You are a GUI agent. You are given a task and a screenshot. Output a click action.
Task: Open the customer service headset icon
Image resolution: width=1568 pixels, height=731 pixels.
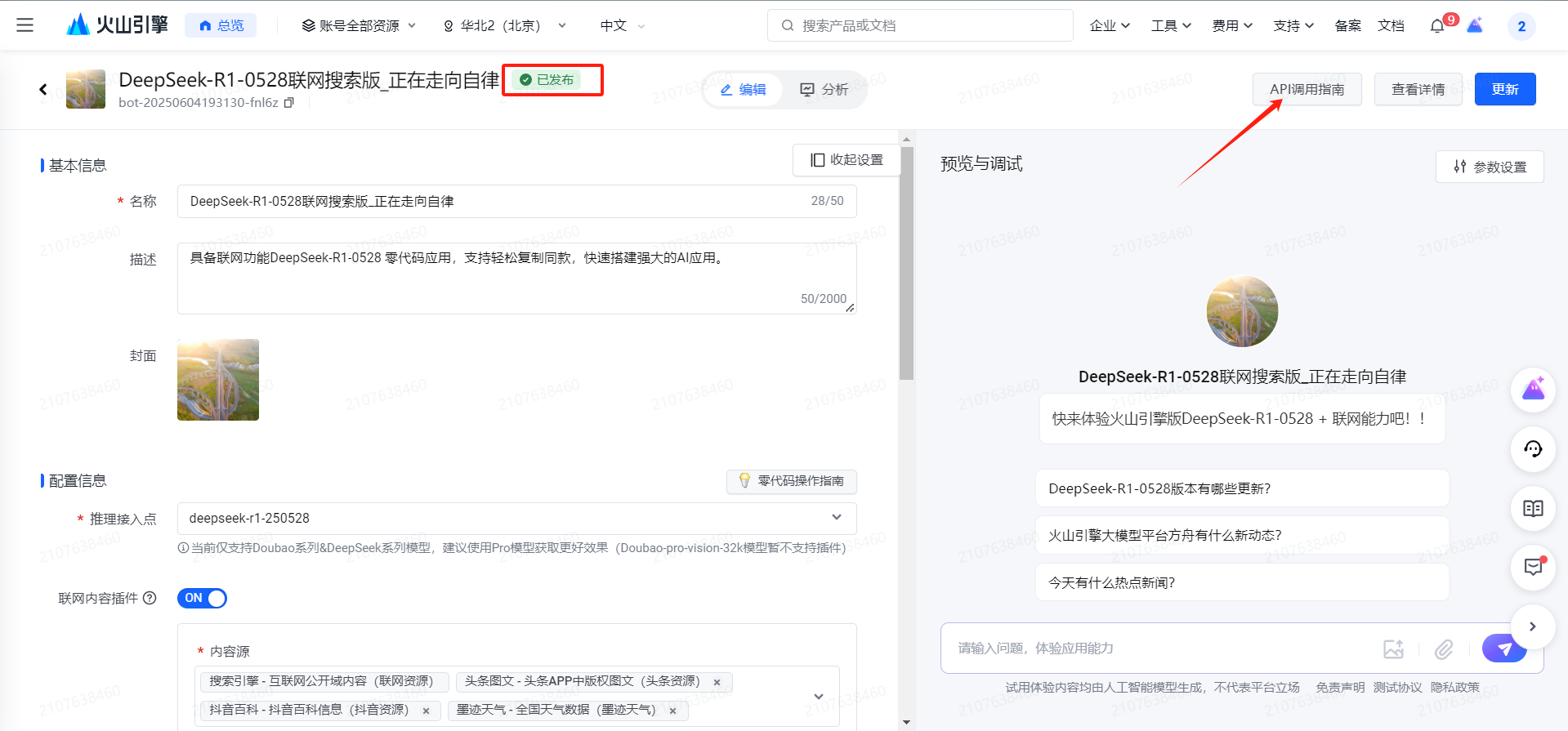pos(1532,448)
